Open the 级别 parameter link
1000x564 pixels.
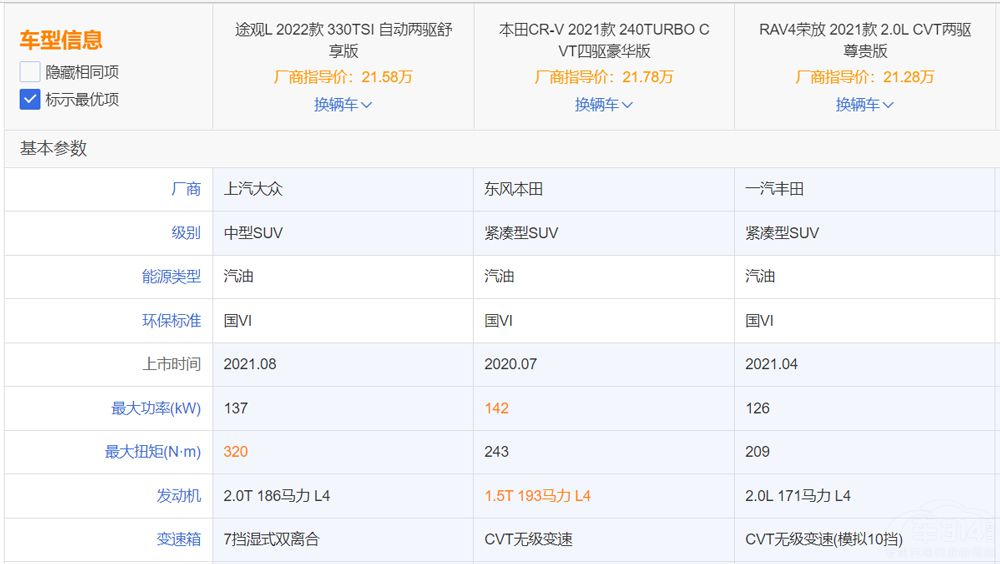coord(186,233)
